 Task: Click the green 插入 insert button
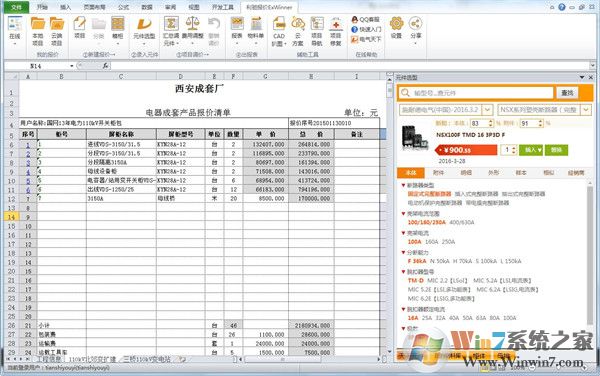[531, 150]
